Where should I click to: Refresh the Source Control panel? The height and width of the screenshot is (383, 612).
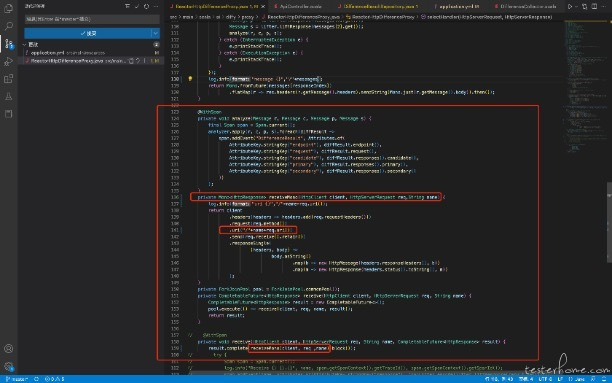tap(146, 6)
